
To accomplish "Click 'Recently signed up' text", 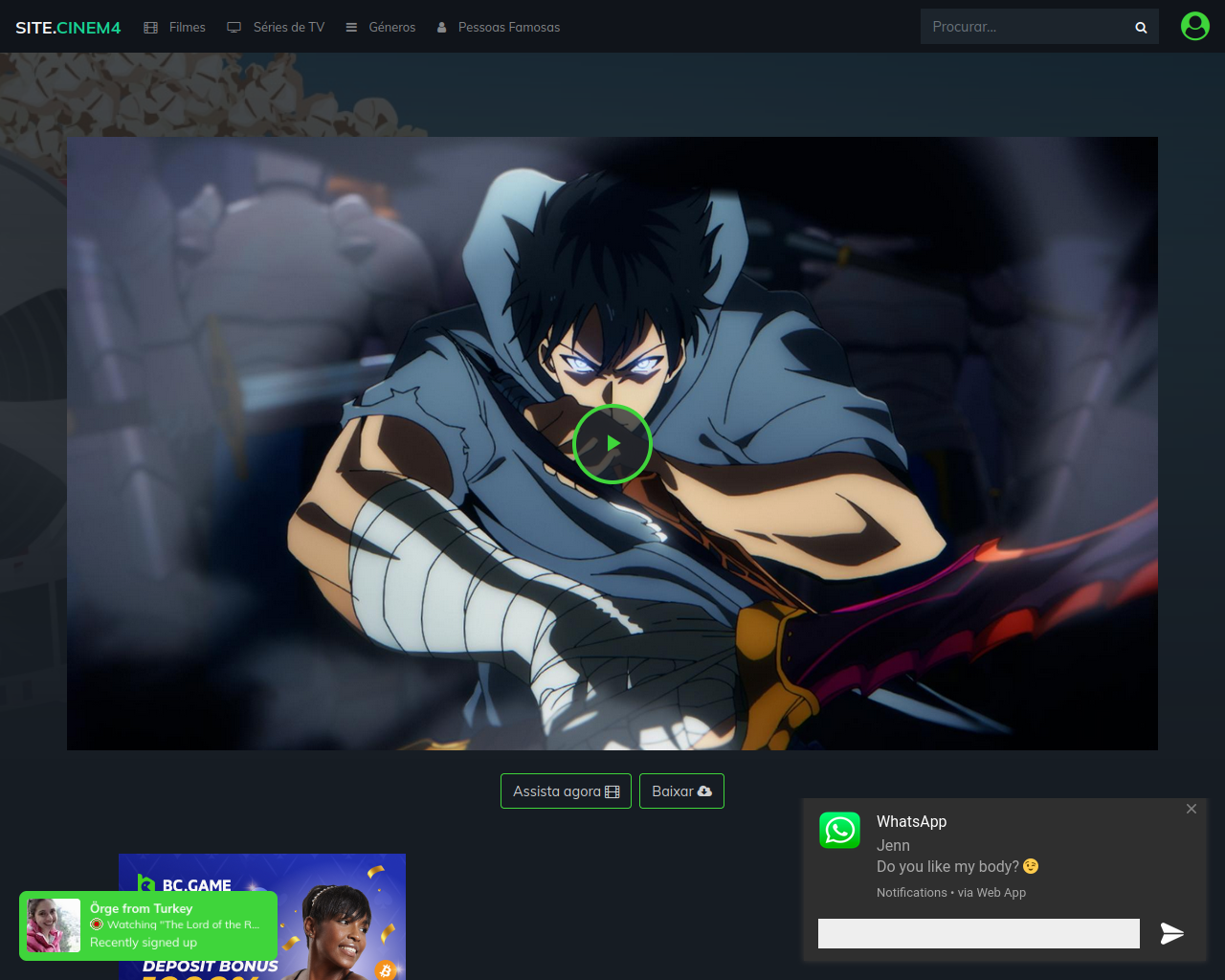I will [x=144, y=943].
